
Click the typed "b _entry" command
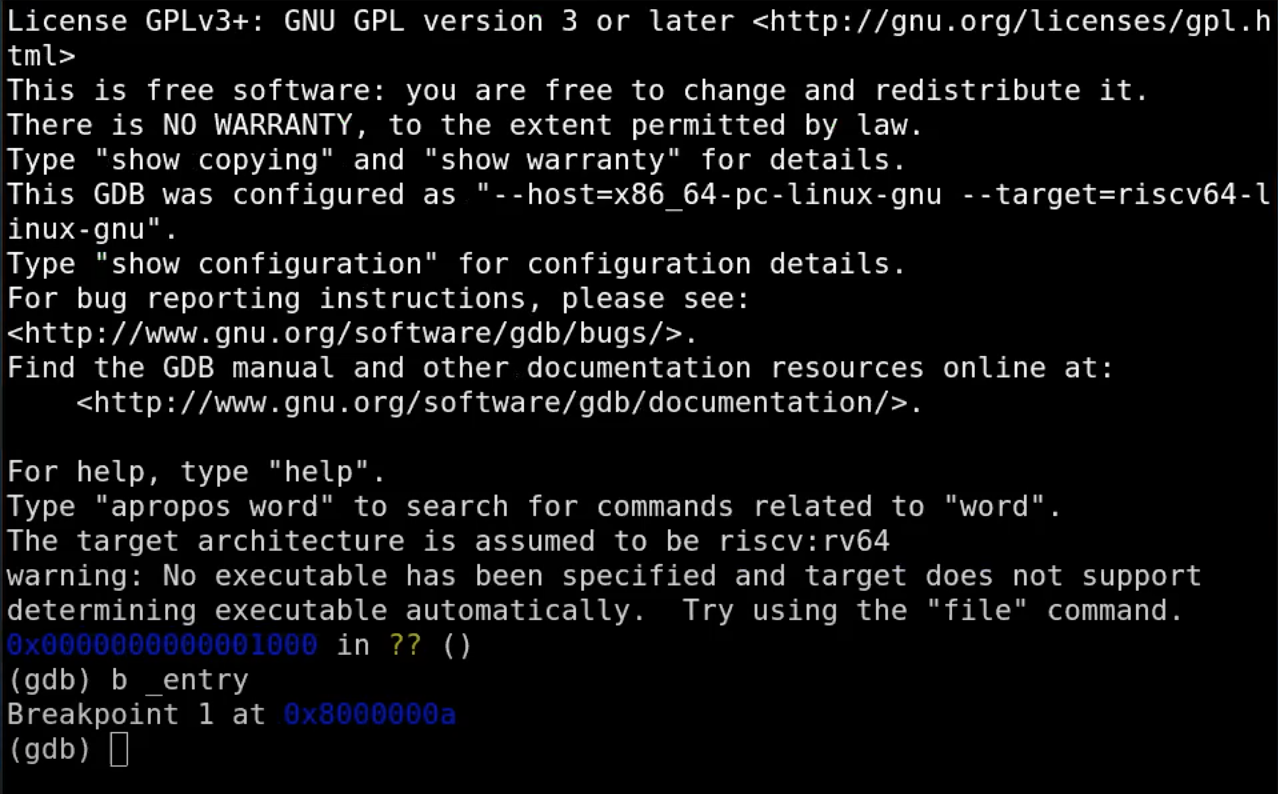[x=179, y=680]
